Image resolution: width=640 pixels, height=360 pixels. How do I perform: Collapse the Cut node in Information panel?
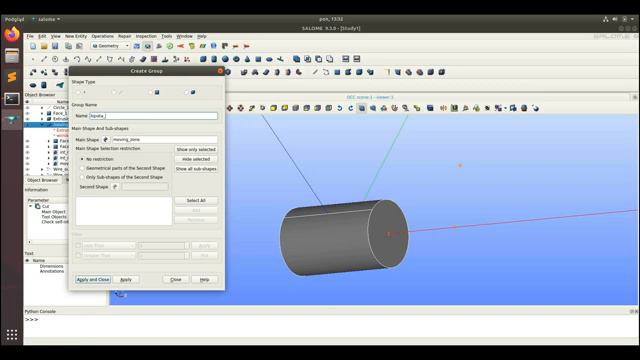31,207
